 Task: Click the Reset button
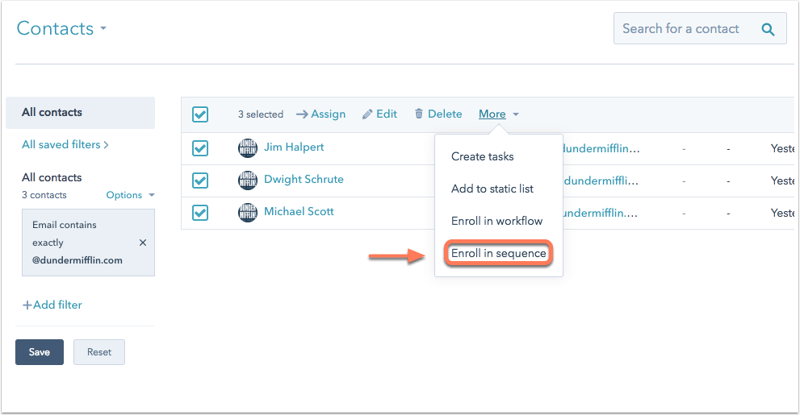(99, 352)
